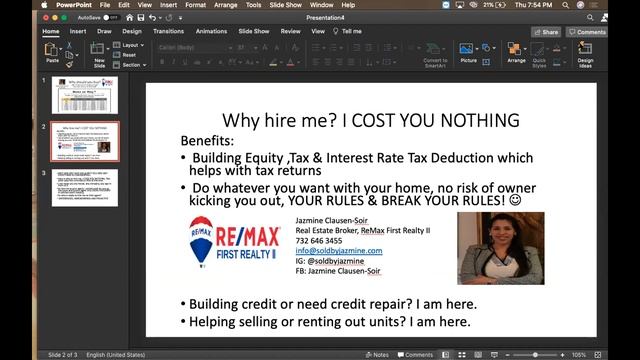Click the Paste clipboard icon
Viewport: 640px width, 360px height.
(51, 49)
